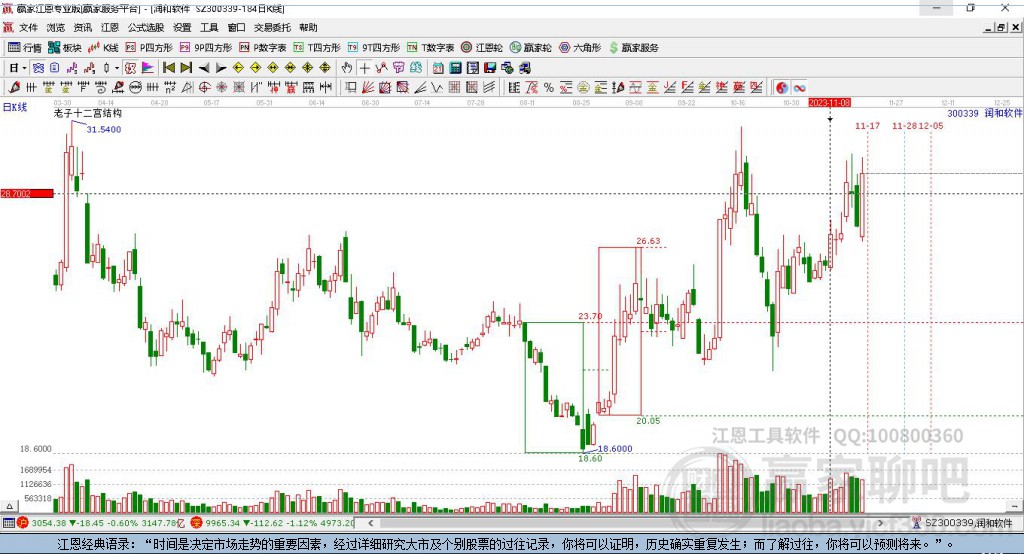This screenshot has height=554, width=1024.
Task: Open P四方形 tool
Action: tap(149, 48)
